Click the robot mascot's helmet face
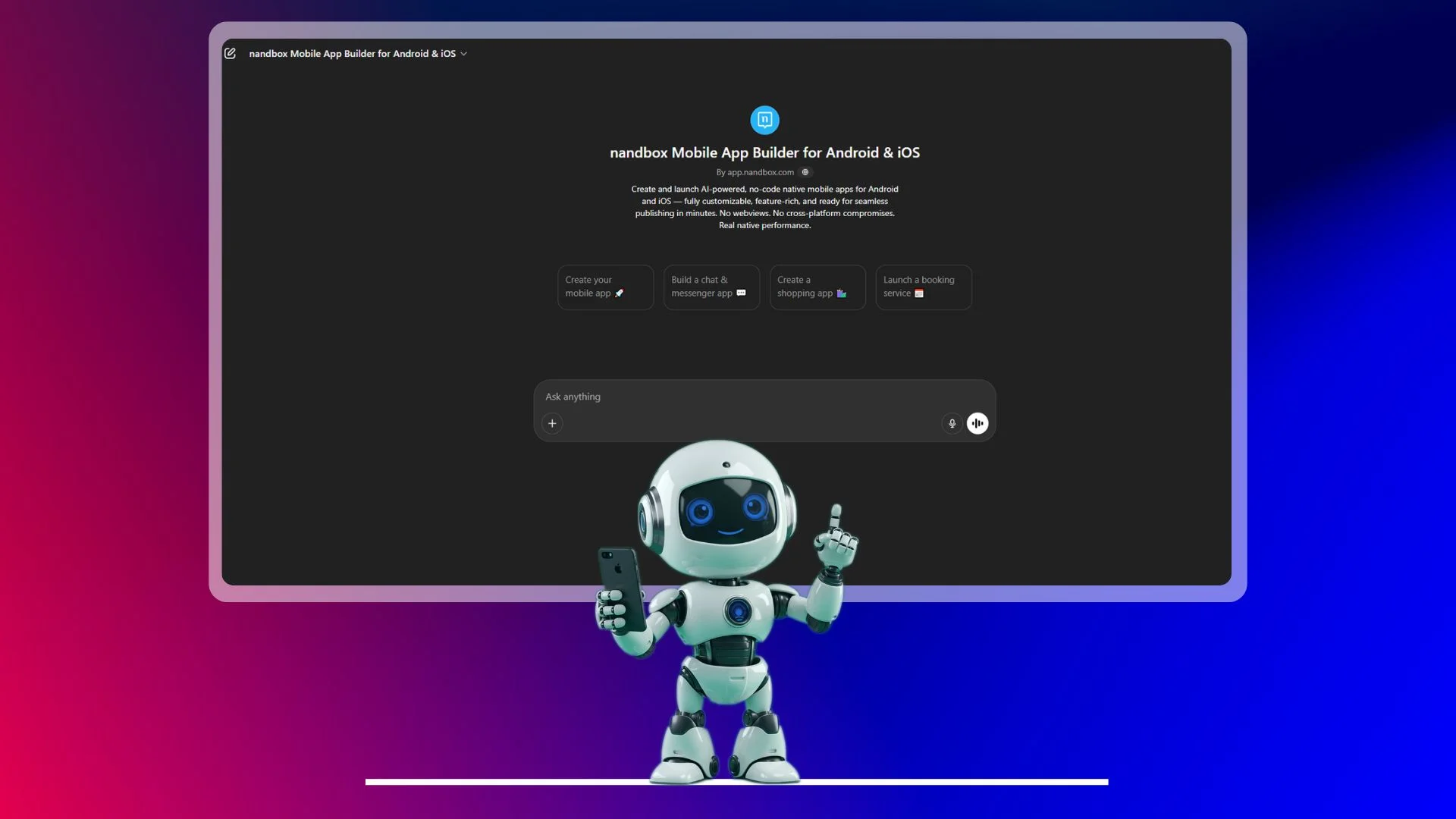The height and width of the screenshot is (819, 1456). coord(726,512)
